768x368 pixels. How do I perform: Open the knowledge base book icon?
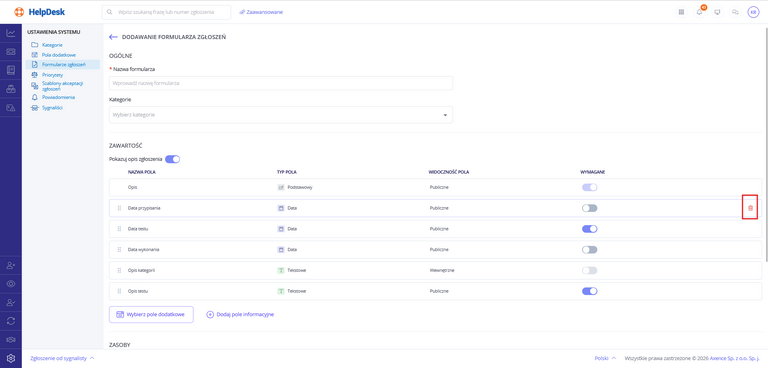click(x=11, y=70)
